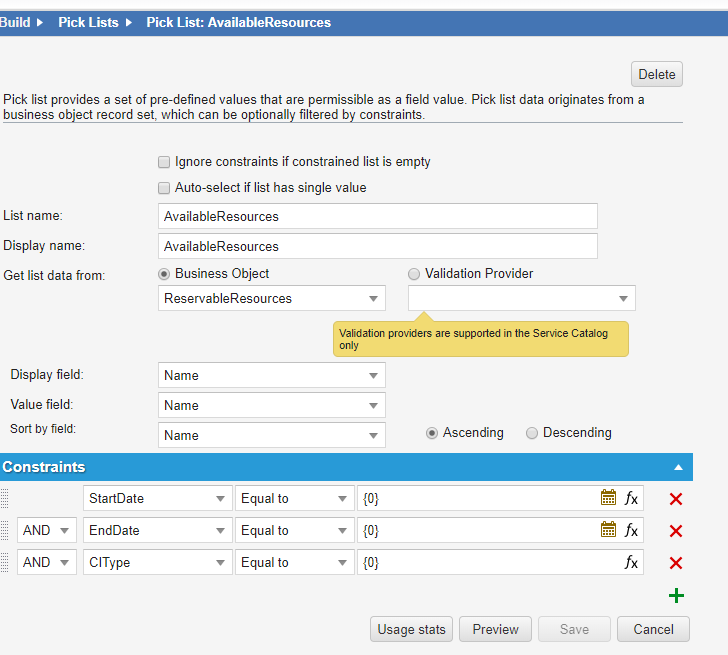This screenshot has width=728, height=655.
Task: Delete the StartDate constraint row
Action: pos(676,499)
